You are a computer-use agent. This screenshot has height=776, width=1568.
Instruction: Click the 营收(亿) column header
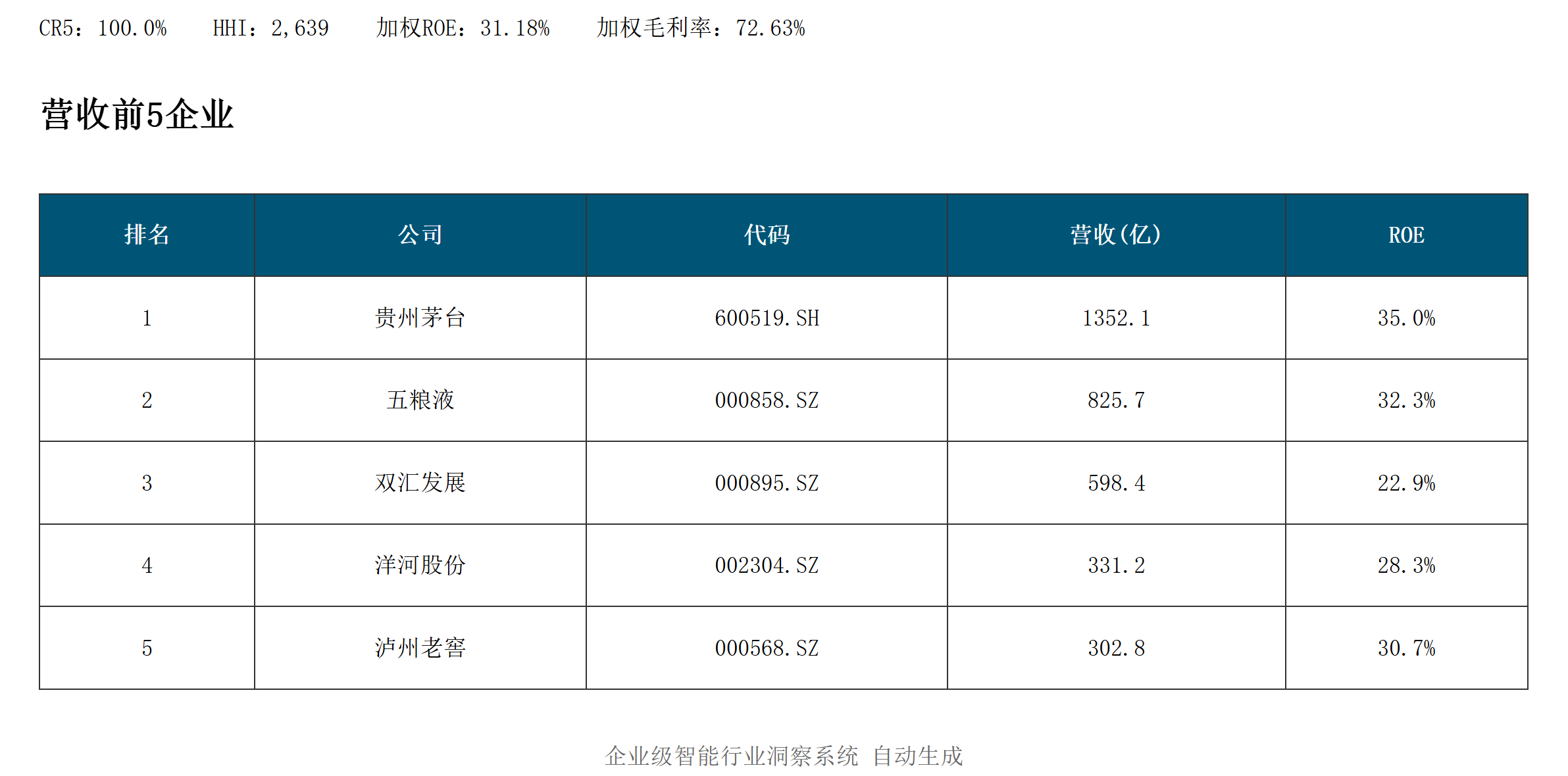coord(1116,235)
